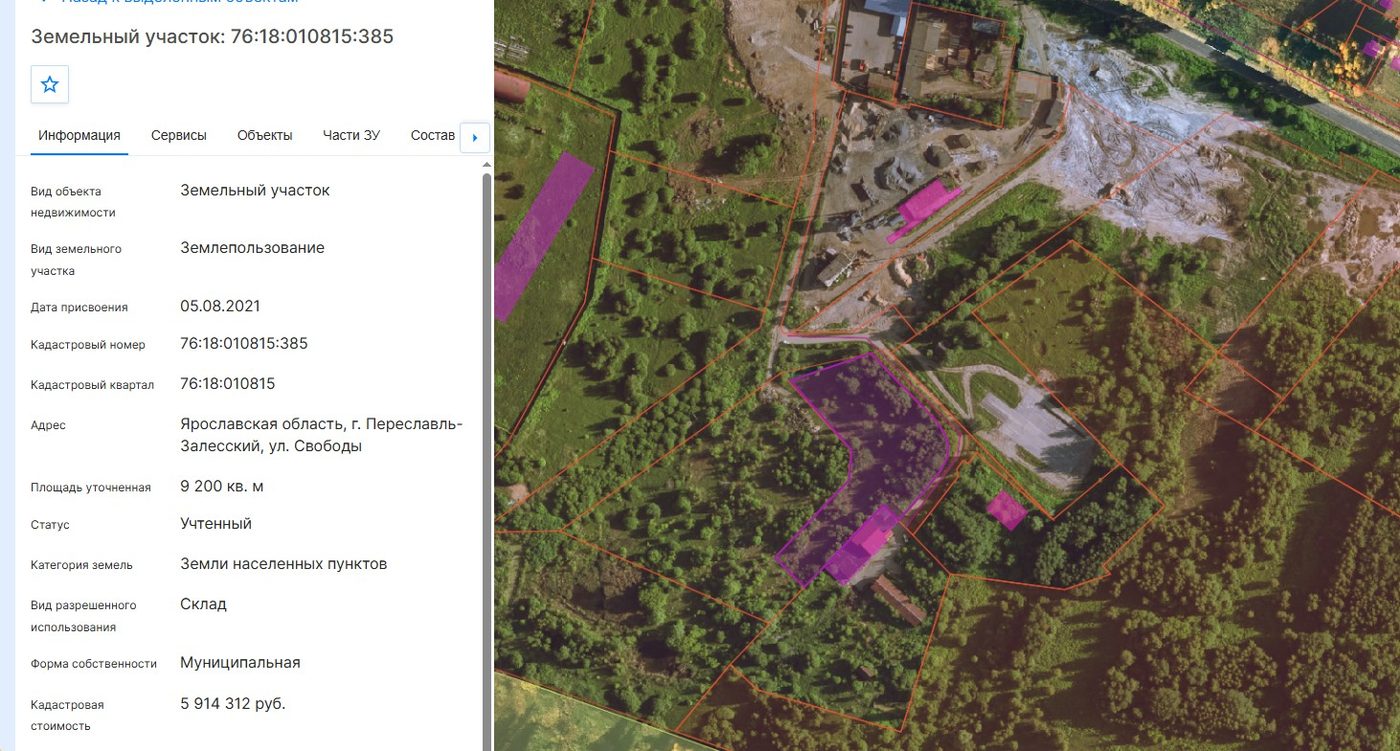The image size is (1400, 751).
Task: Click the label Адрес
Action: click(48, 425)
